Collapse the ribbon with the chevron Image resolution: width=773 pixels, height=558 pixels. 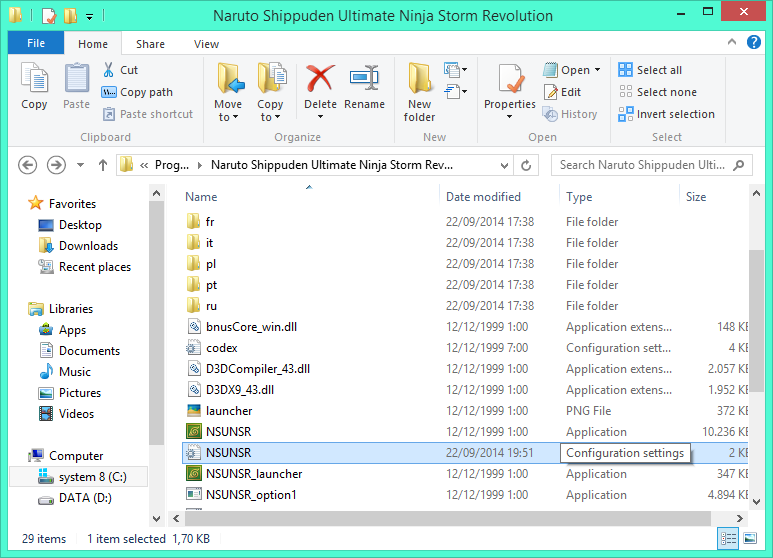click(x=732, y=42)
